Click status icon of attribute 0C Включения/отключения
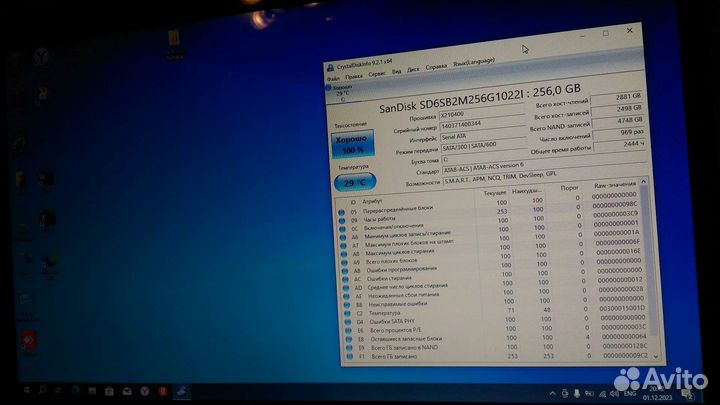Image resolution: width=720 pixels, height=405 pixels. pyautogui.click(x=342, y=229)
